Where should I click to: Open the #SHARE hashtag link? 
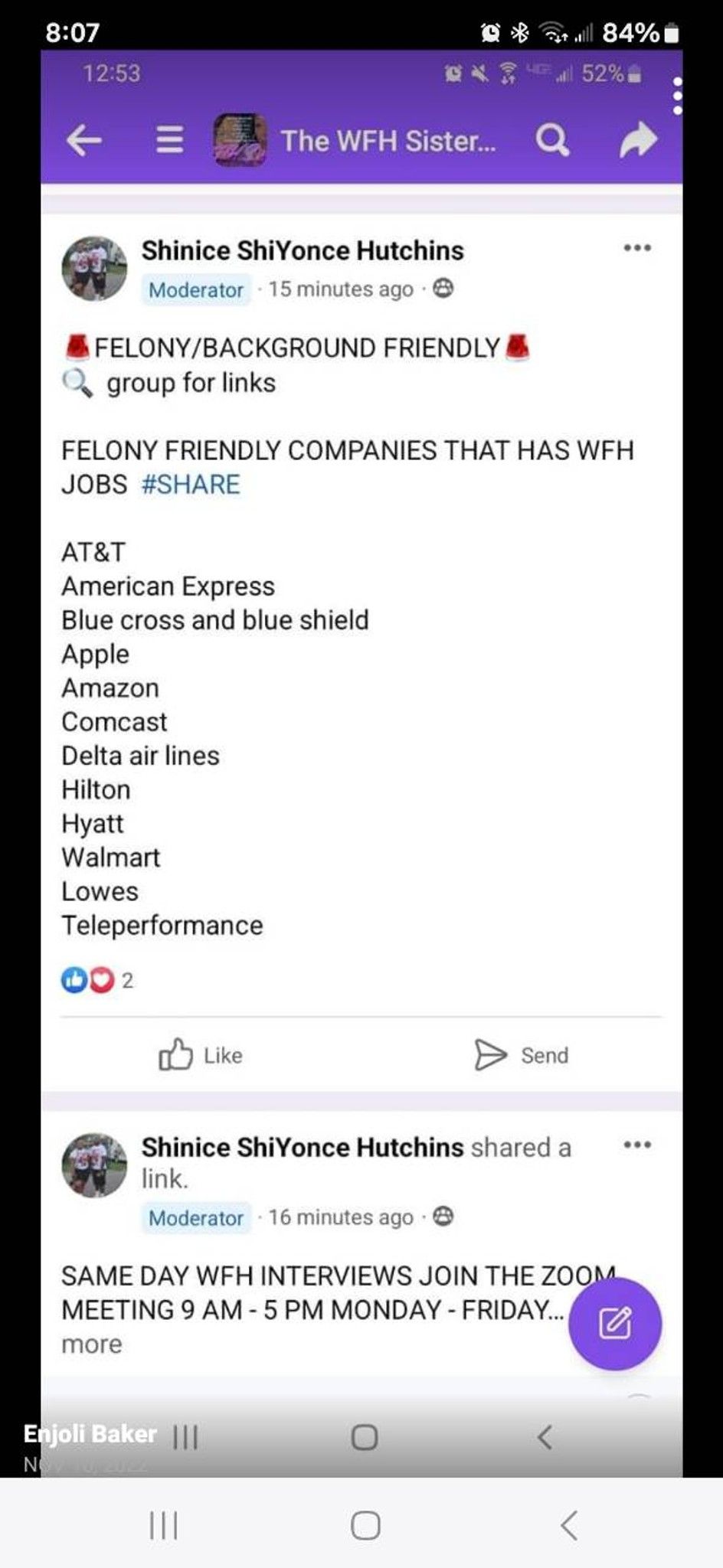tap(191, 485)
